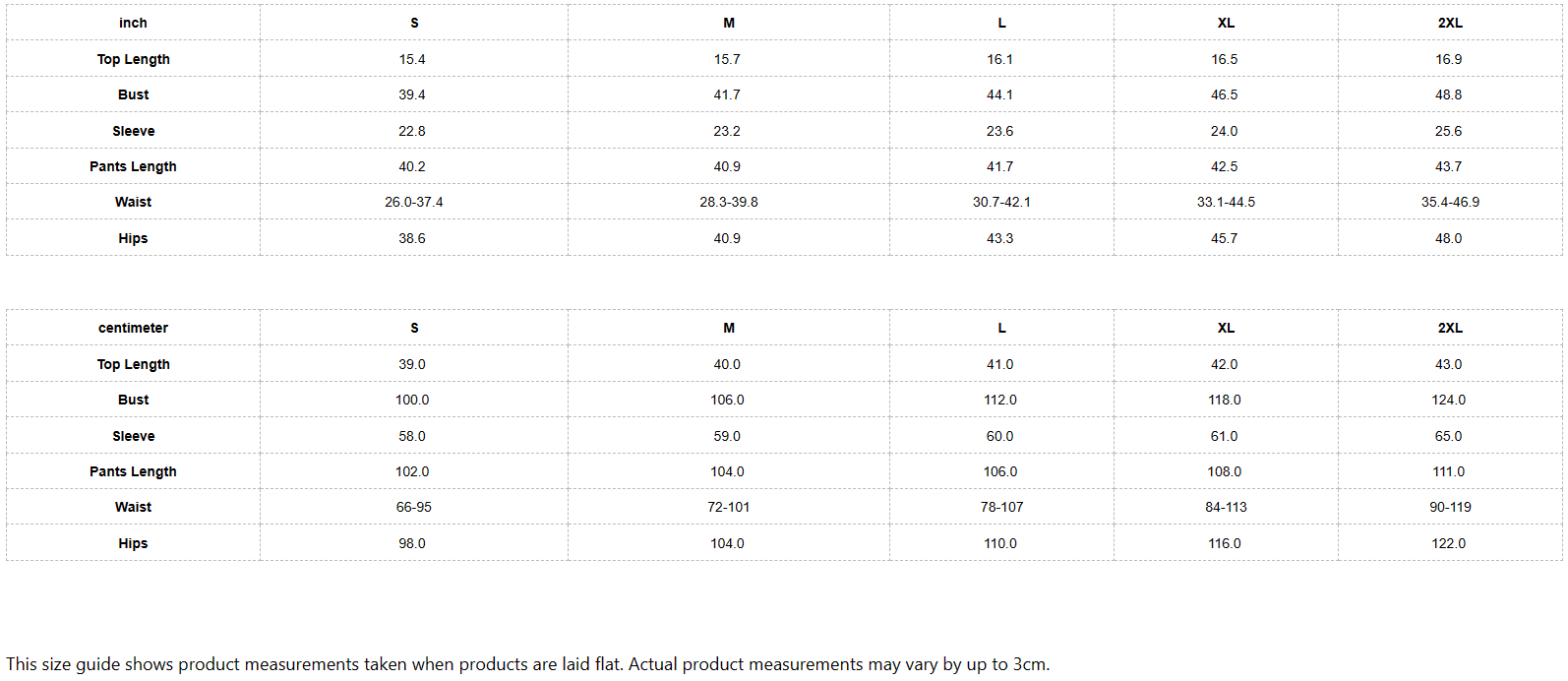Image resolution: width=1568 pixels, height=681 pixels.
Task: Select the centimeter sleeve value 59.0
Action: pyautogui.click(x=727, y=436)
